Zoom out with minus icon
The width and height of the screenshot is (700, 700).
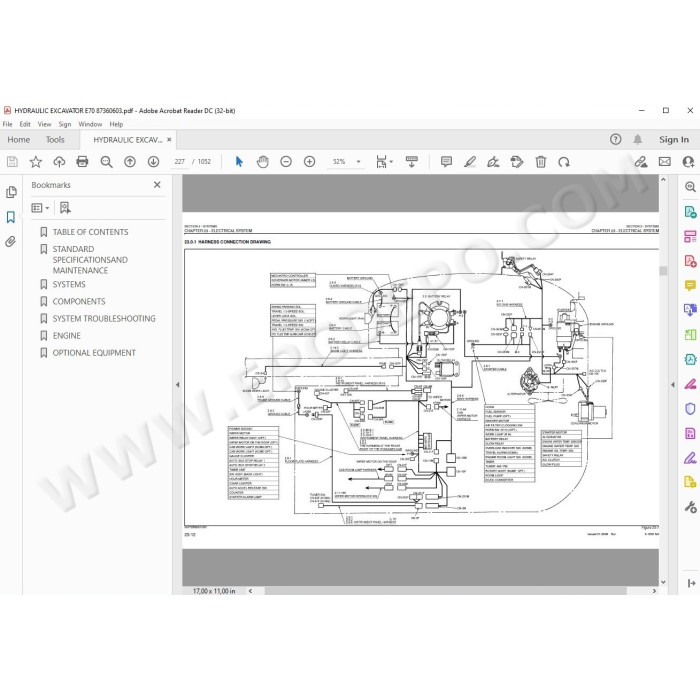coord(286,162)
